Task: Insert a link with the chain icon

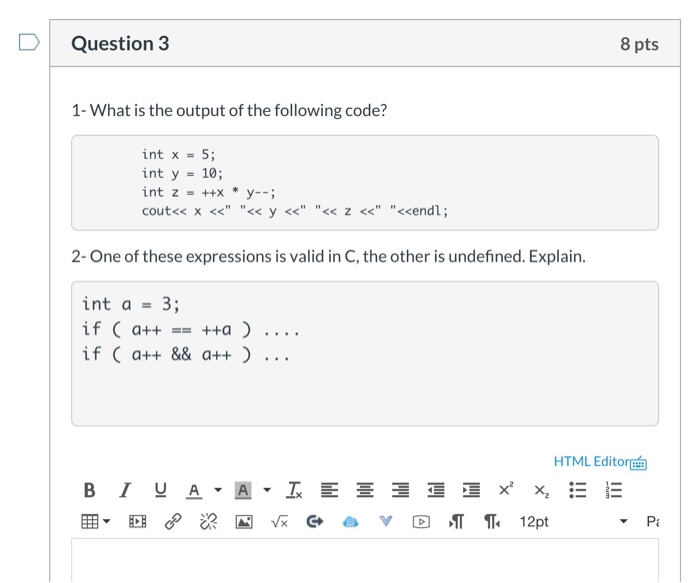Action: pyautogui.click(x=173, y=521)
